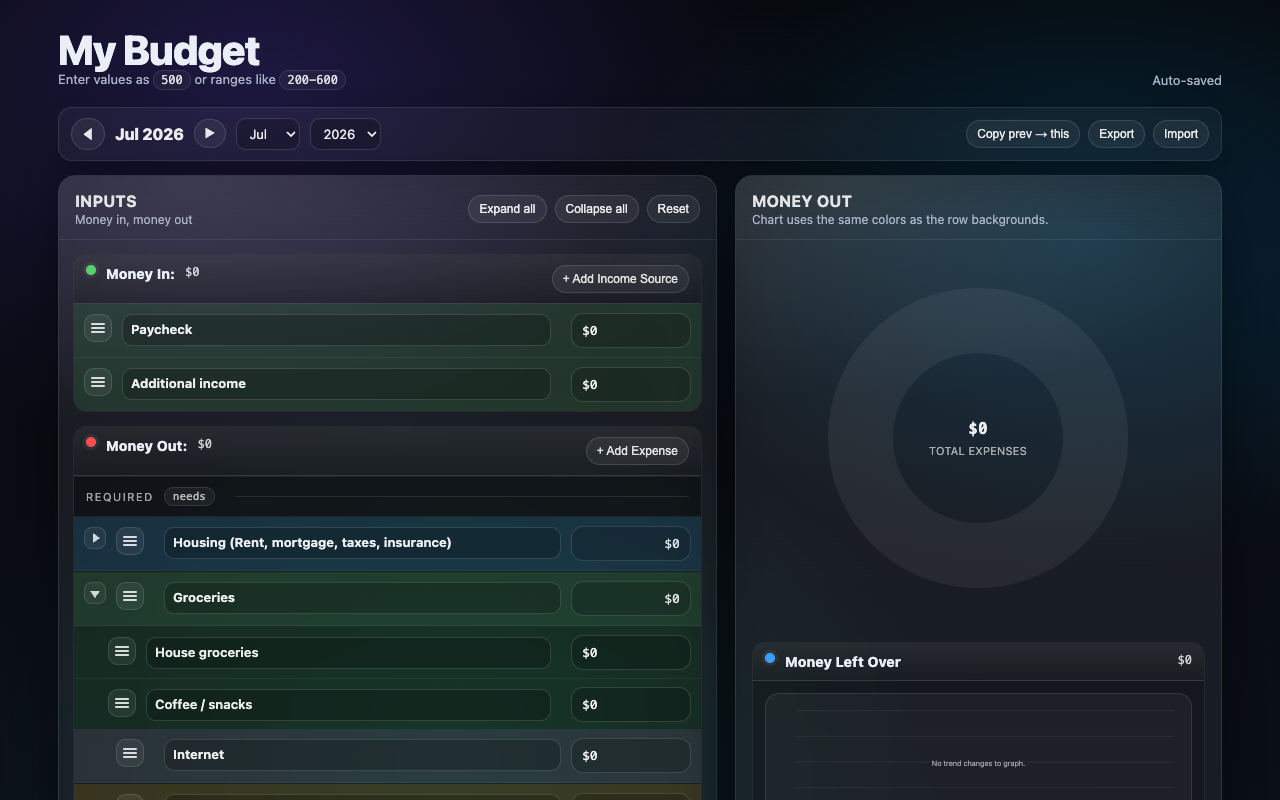Viewport: 1280px width, 800px height.
Task: Click the Additional income drag handle
Action: click(98, 382)
